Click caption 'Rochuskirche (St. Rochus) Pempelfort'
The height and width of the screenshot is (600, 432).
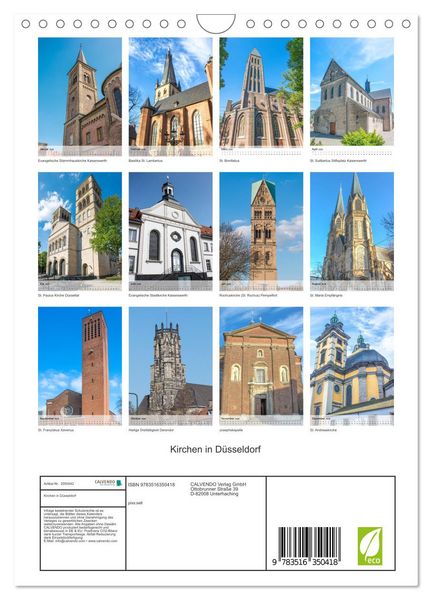point(248,295)
